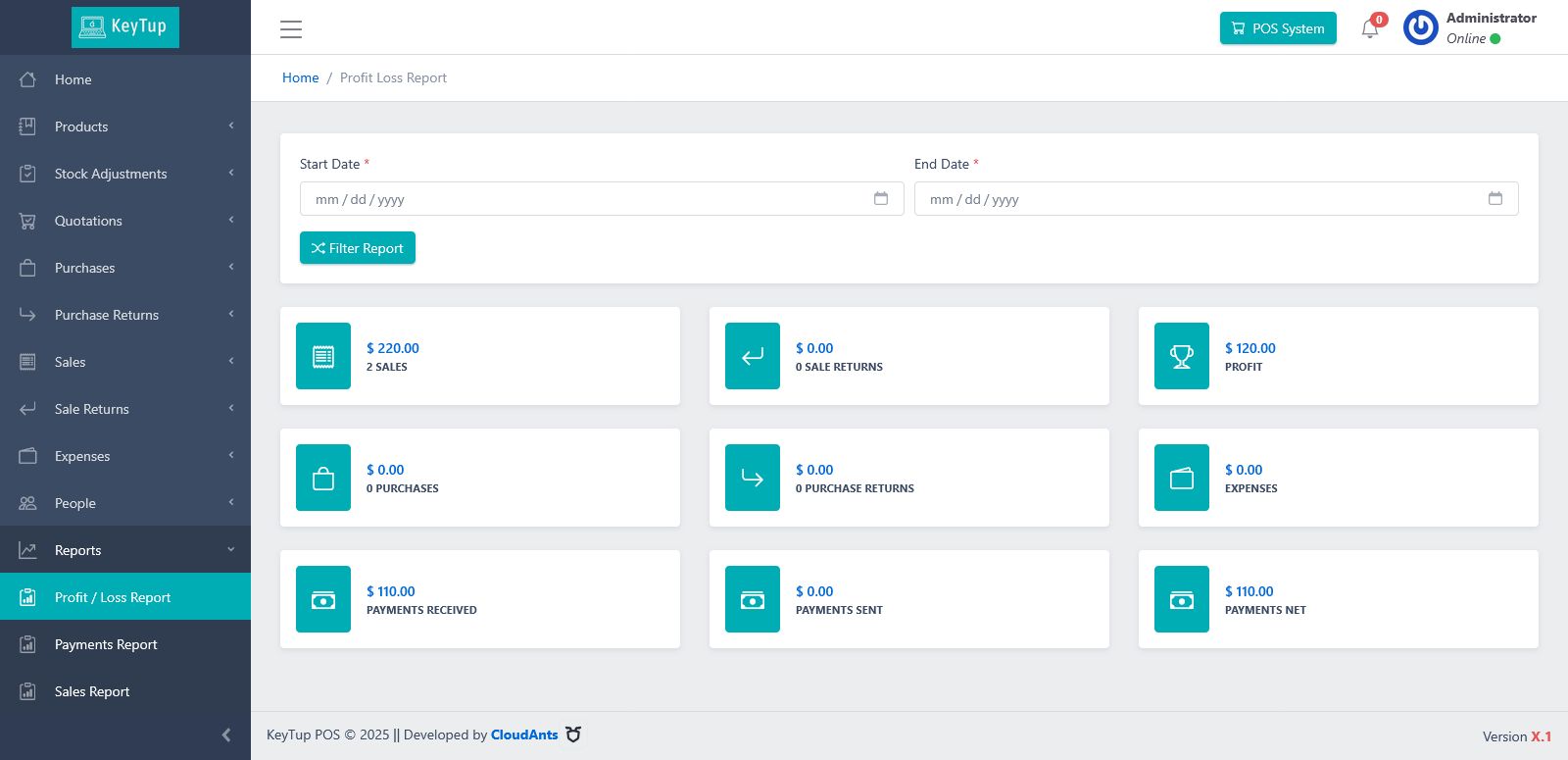1568x760 pixels.
Task: Click the Profit trophy icon
Action: click(1182, 356)
